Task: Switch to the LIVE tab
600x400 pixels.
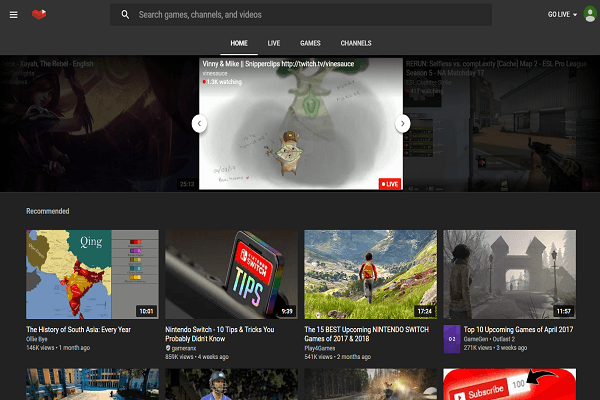Action: point(274,43)
